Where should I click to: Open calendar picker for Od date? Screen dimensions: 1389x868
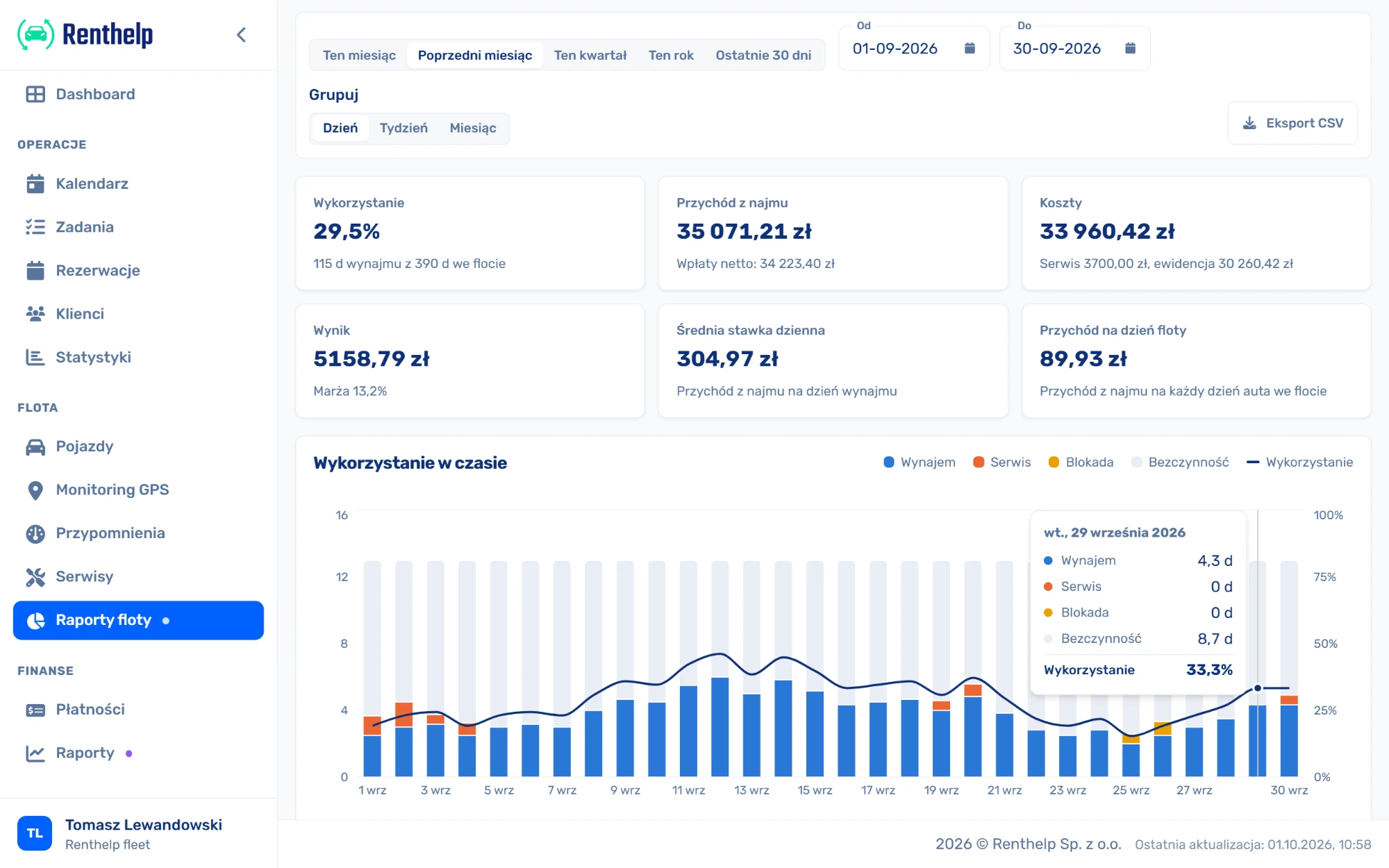pyautogui.click(x=970, y=48)
